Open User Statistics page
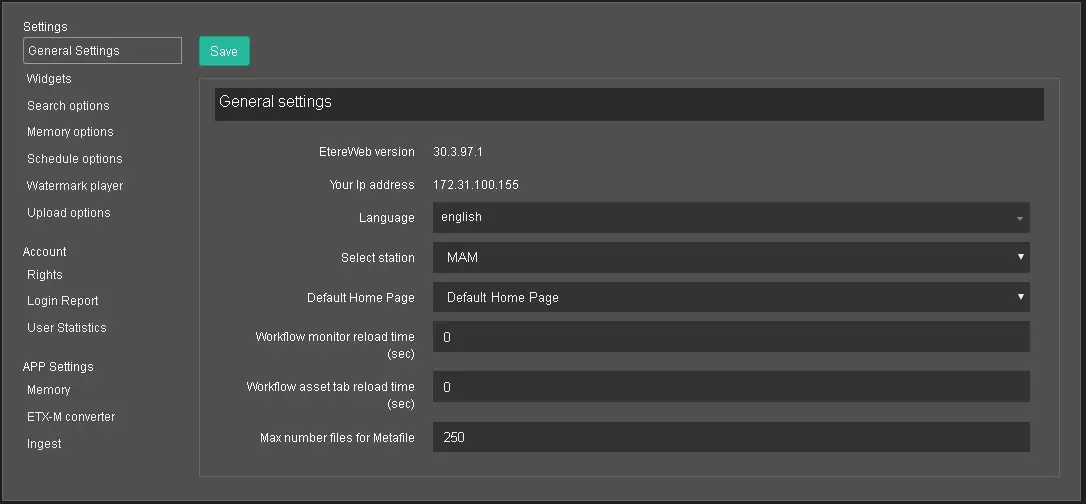 tap(66, 328)
